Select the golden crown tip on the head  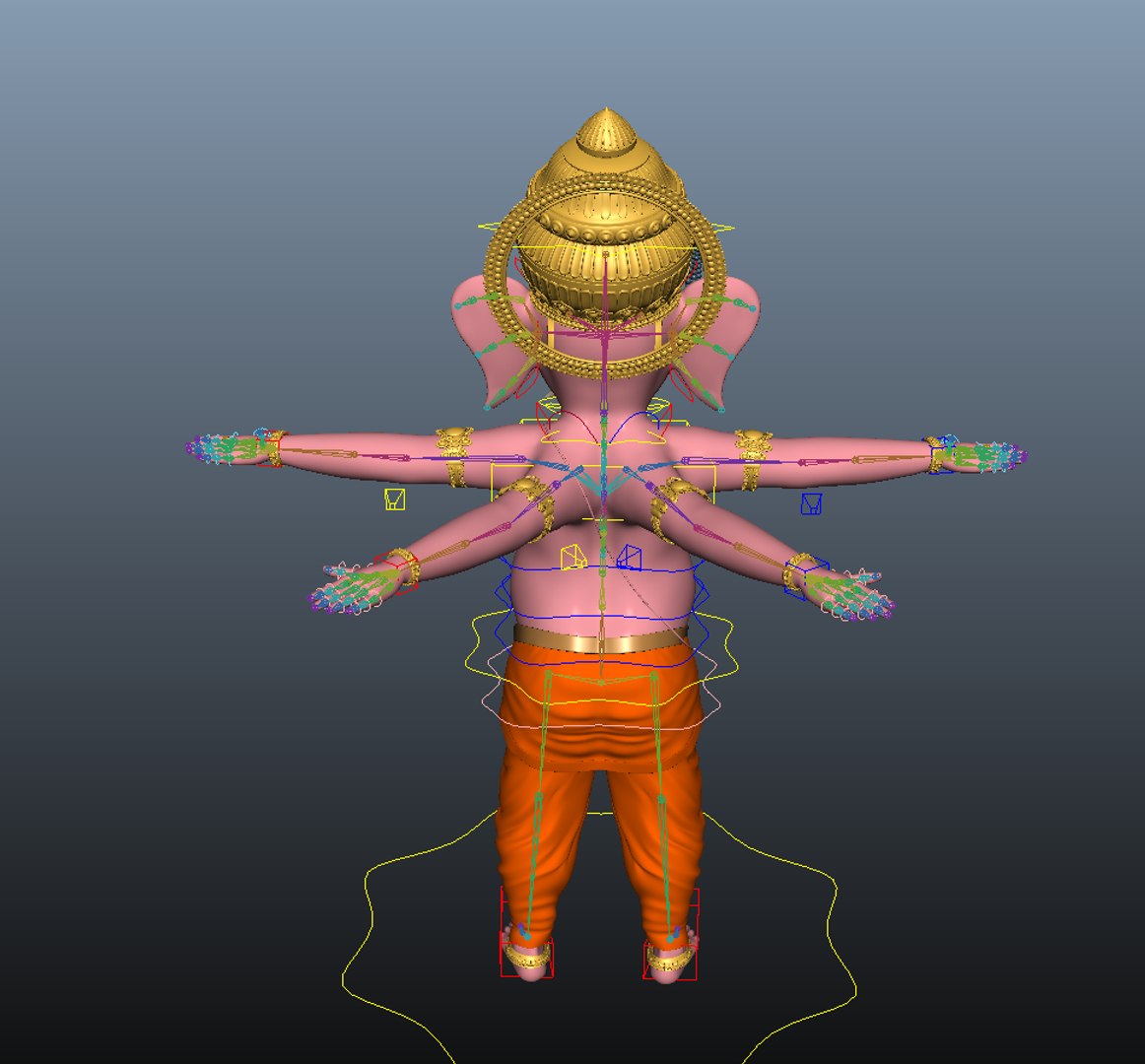pyautogui.click(x=605, y=131)
